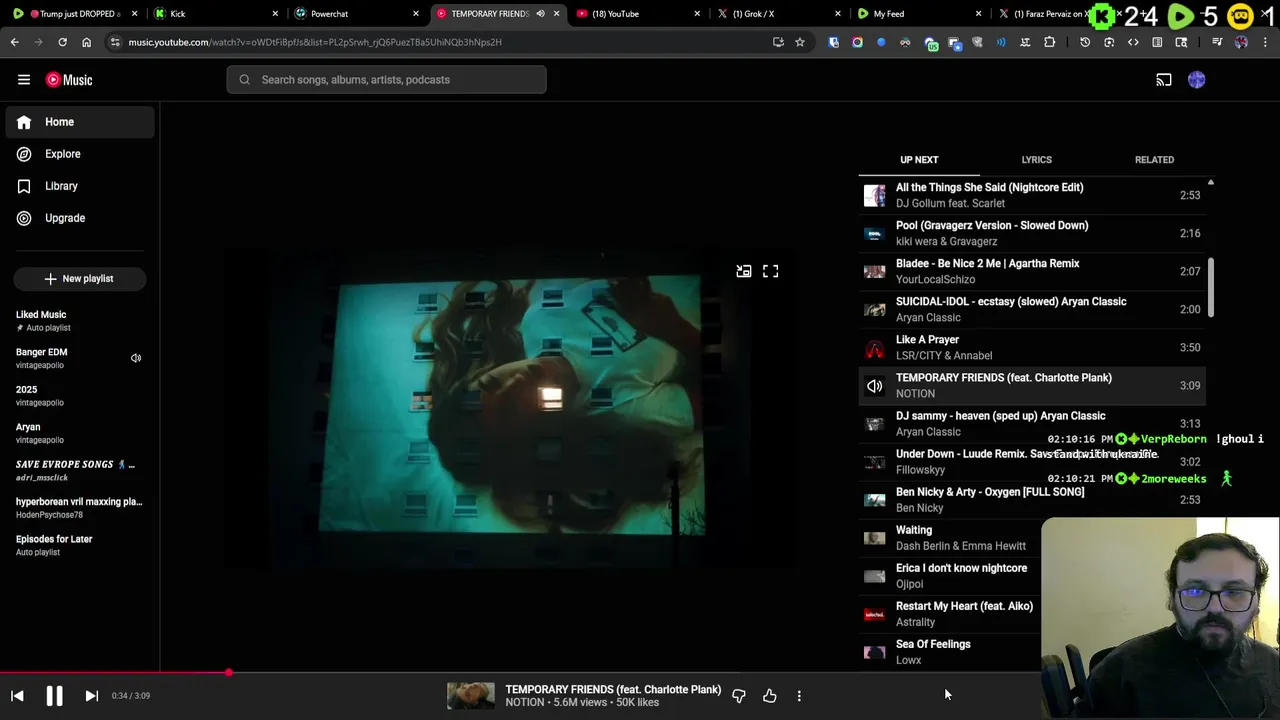Viewport: 1280px width, 720px height.
Task: Click the YouTube Music logo
Action: coord(69,80)
